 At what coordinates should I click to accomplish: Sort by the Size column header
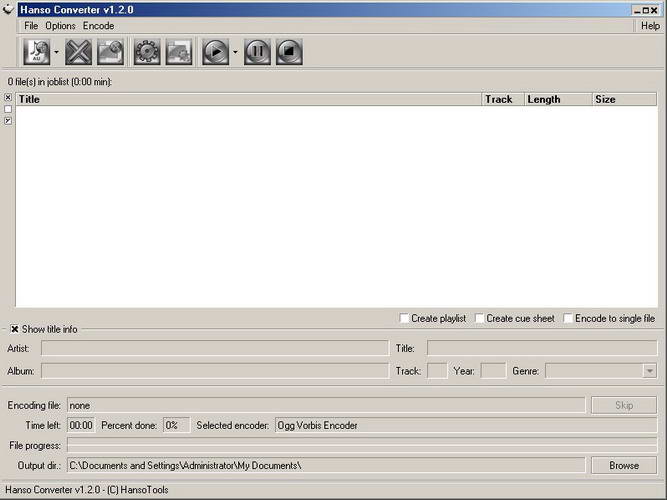(x=624, y=99)
